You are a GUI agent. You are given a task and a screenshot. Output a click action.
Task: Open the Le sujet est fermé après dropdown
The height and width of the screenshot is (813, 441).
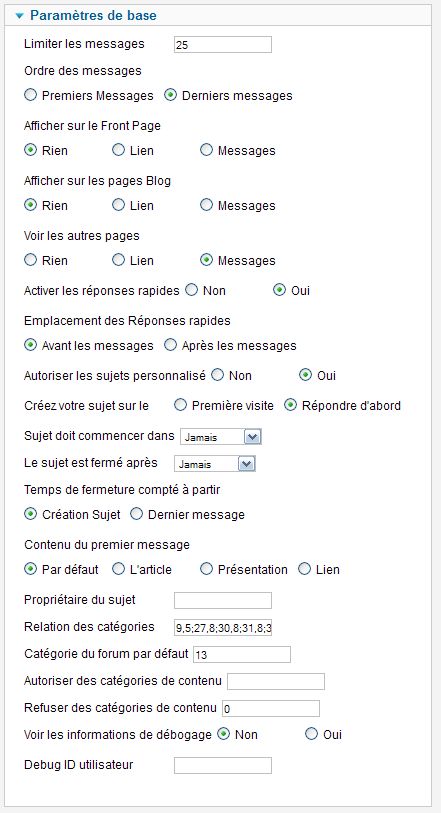tap(215, 464)
